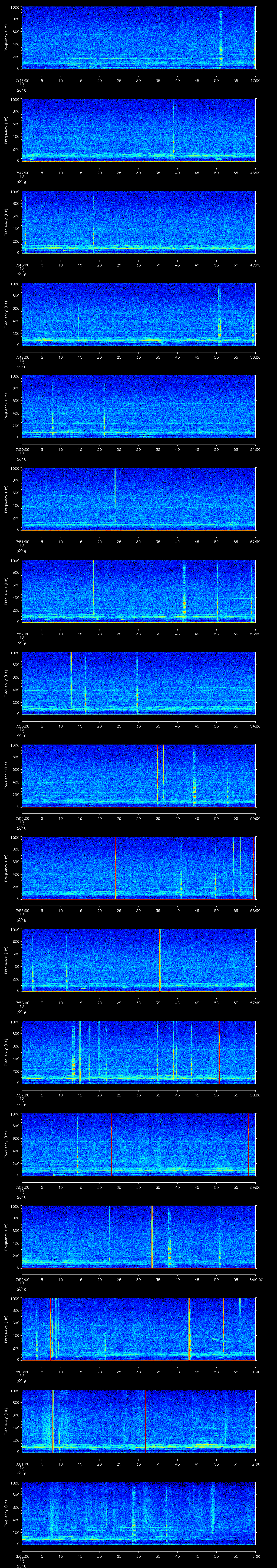Click the "7:58:00" time axis label

pos(22,1187)
